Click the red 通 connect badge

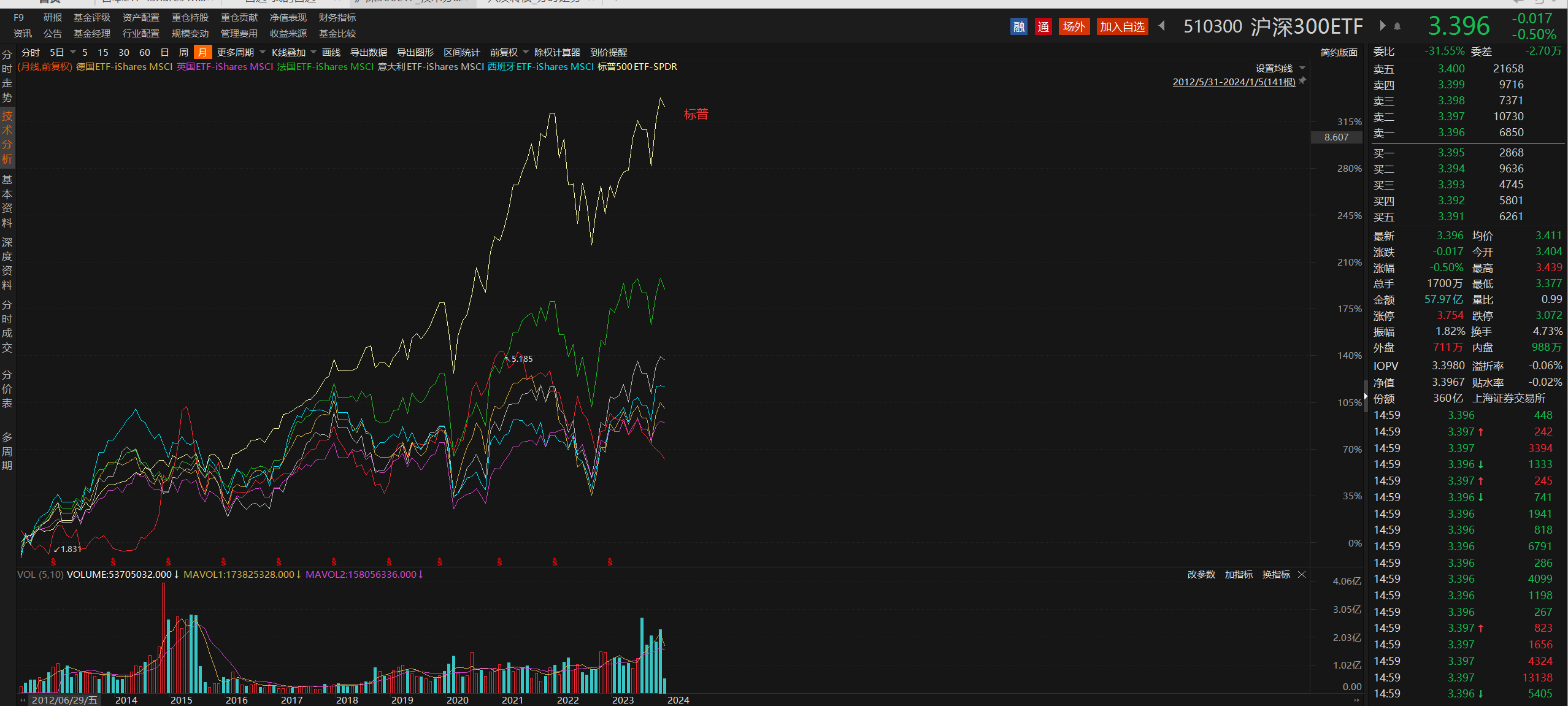(1043, 26)
